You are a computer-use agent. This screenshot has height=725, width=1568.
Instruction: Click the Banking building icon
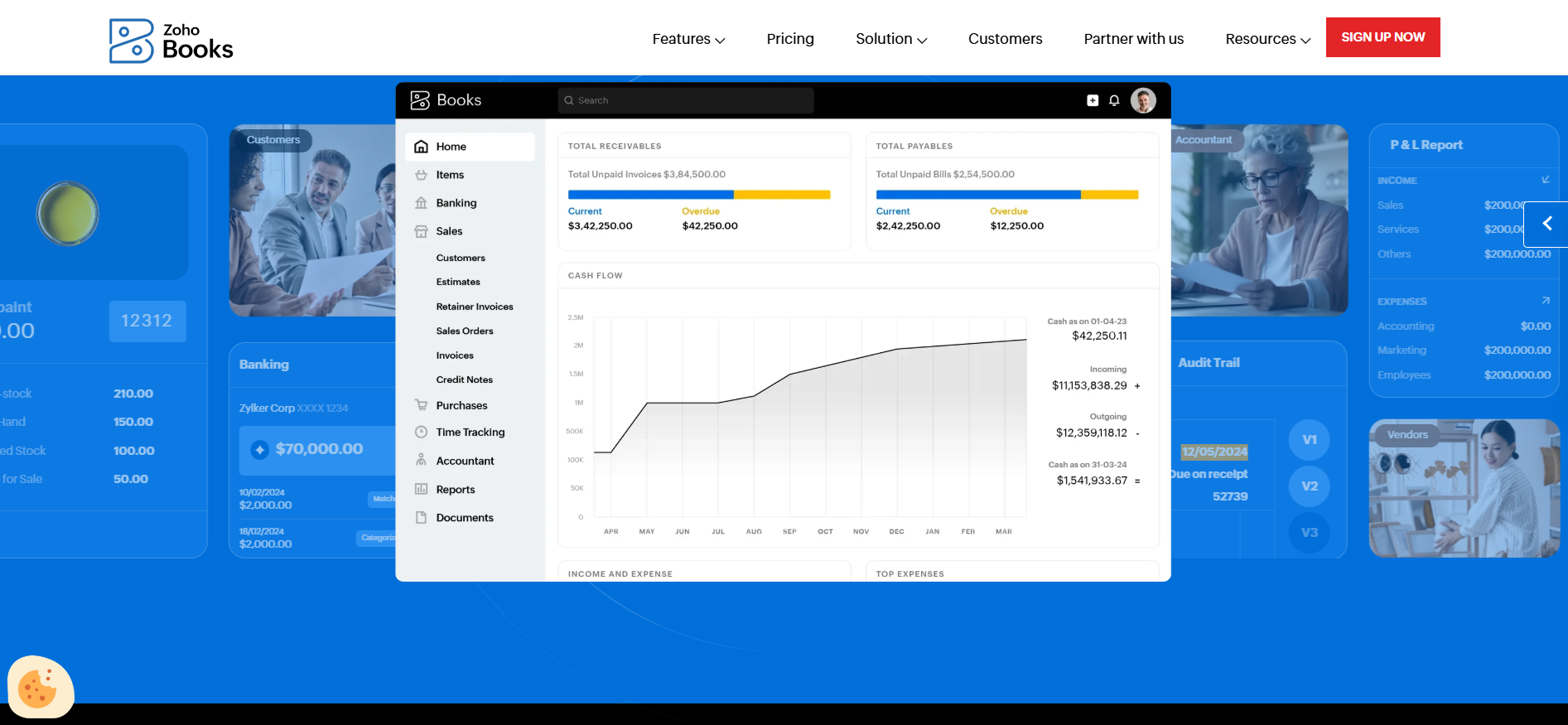click(421, 203)
